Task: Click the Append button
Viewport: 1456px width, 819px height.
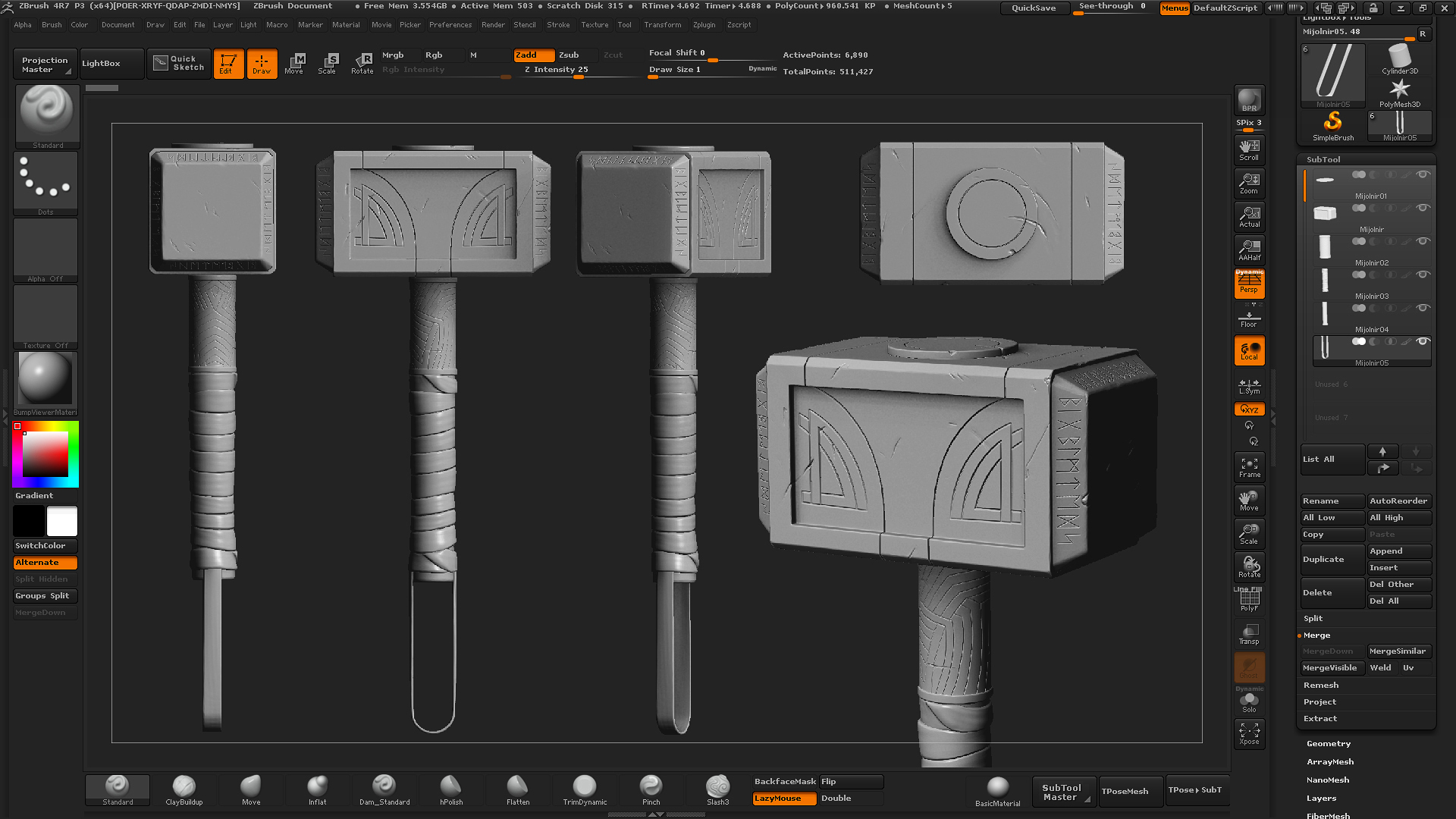Action: 1399,551
